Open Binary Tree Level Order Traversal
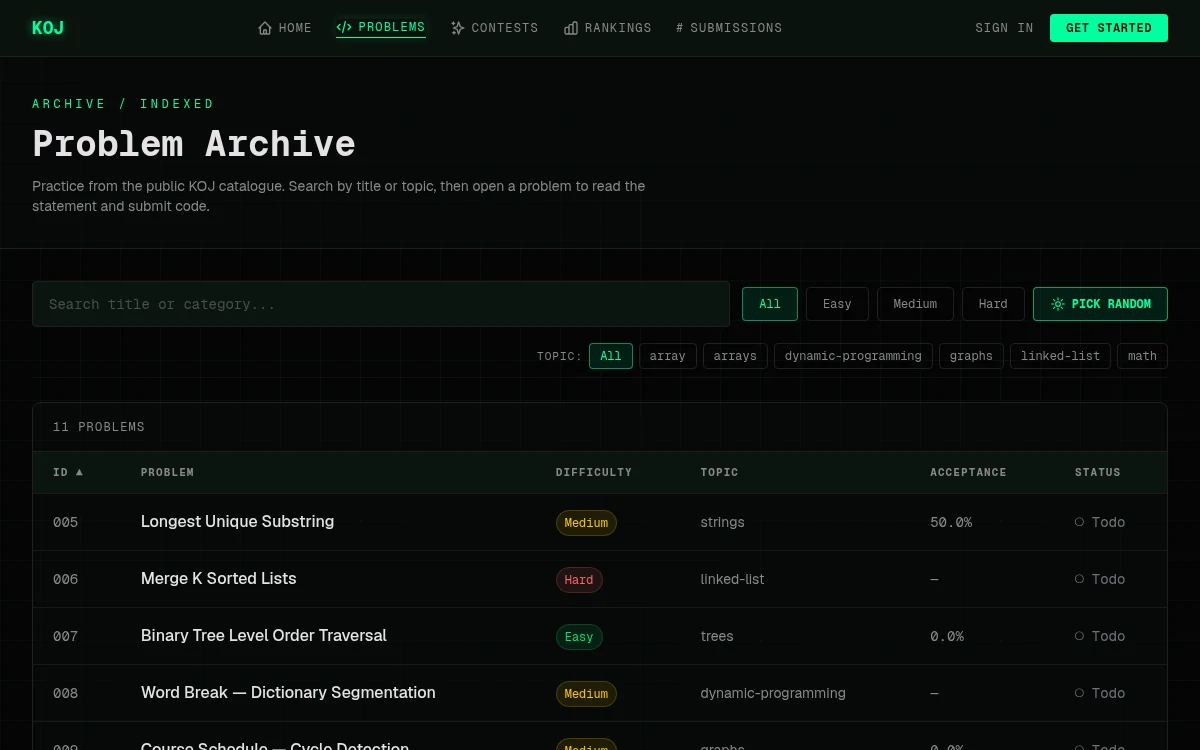The image size is (1200, 750). (263, 636)
